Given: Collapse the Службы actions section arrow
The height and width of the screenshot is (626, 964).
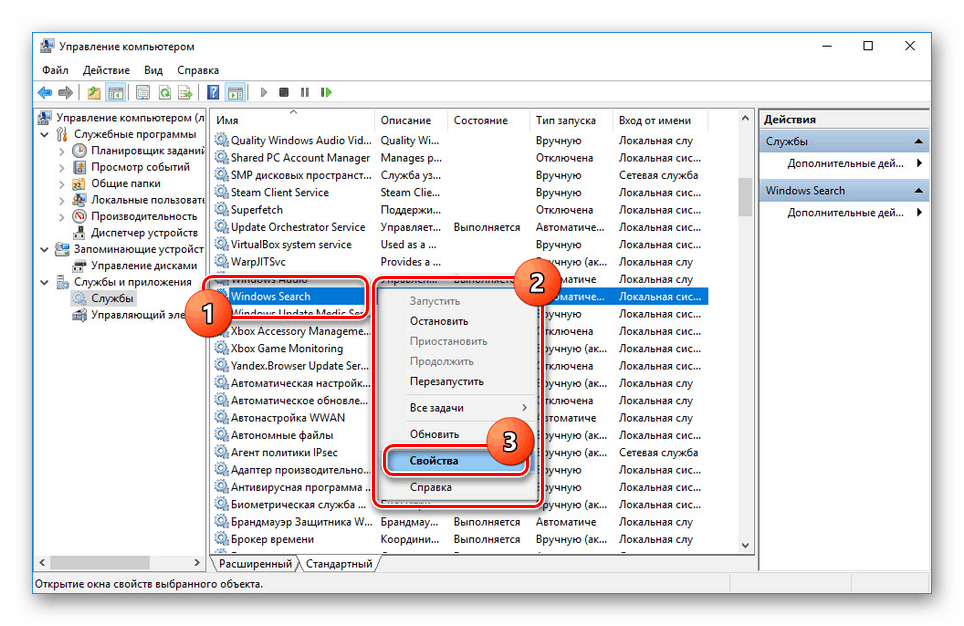Looking at the screenshot, I should click(x=919, y=141).
